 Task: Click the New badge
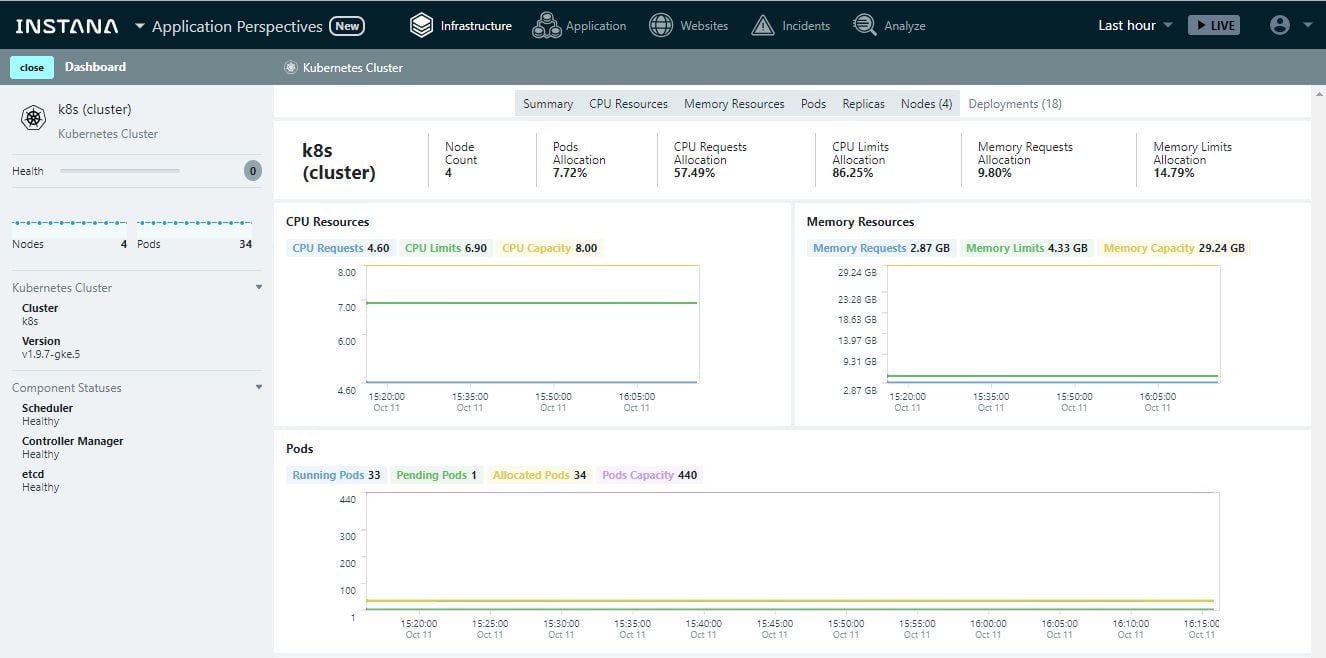pyautogui.click(x=347, y=26)
